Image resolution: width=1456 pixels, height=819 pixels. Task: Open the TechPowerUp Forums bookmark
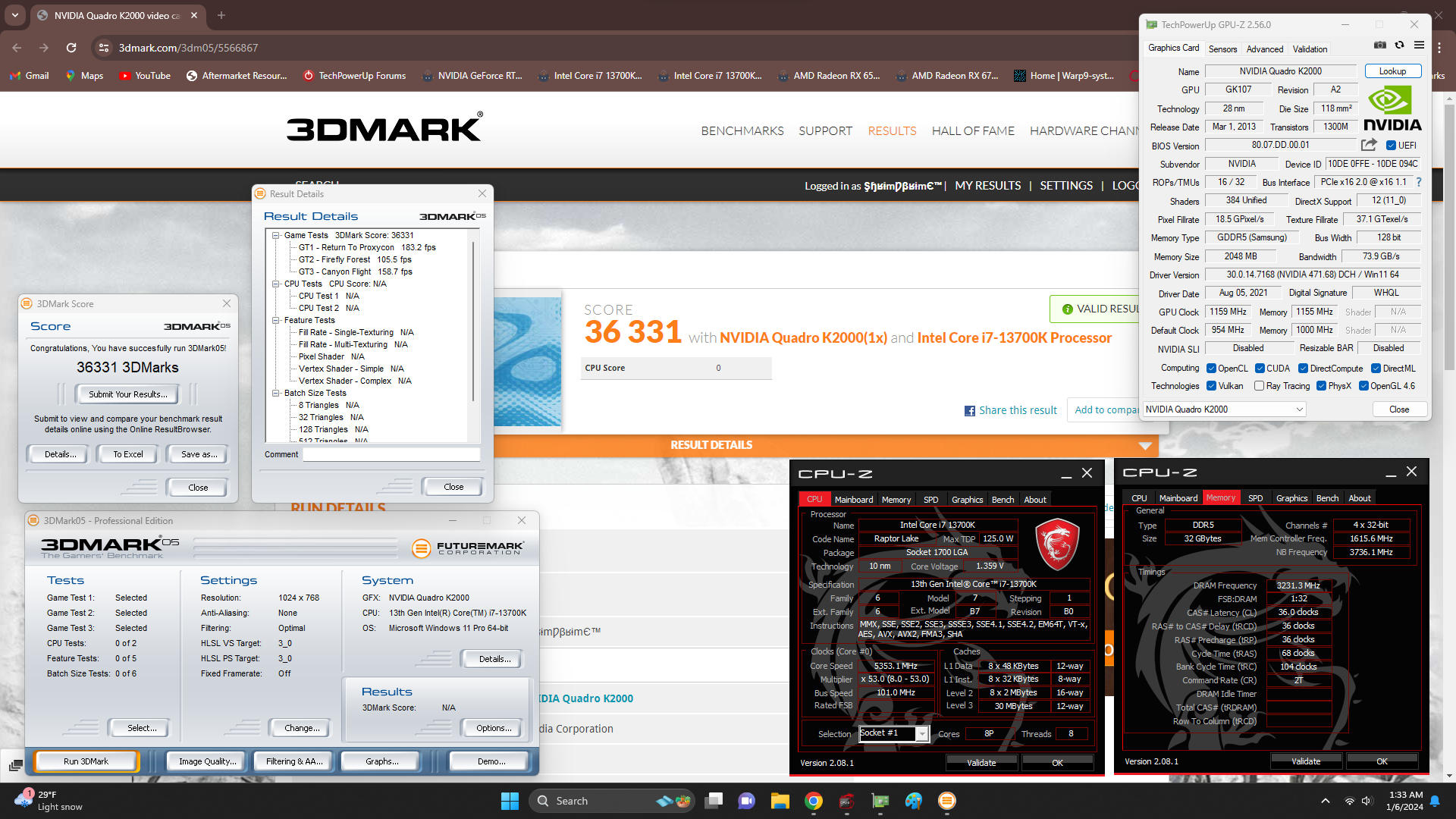354,76
